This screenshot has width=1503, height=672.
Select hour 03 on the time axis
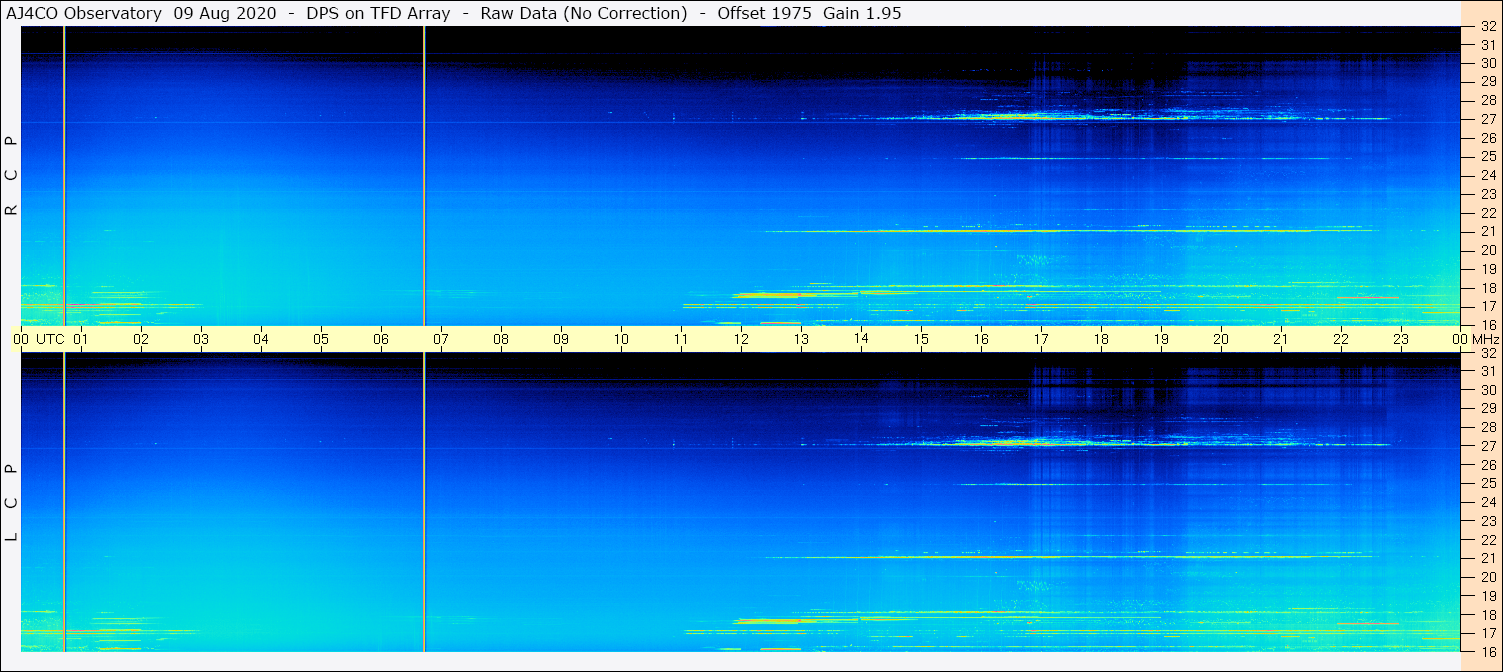pyautogui.click(x=201, y=339)
